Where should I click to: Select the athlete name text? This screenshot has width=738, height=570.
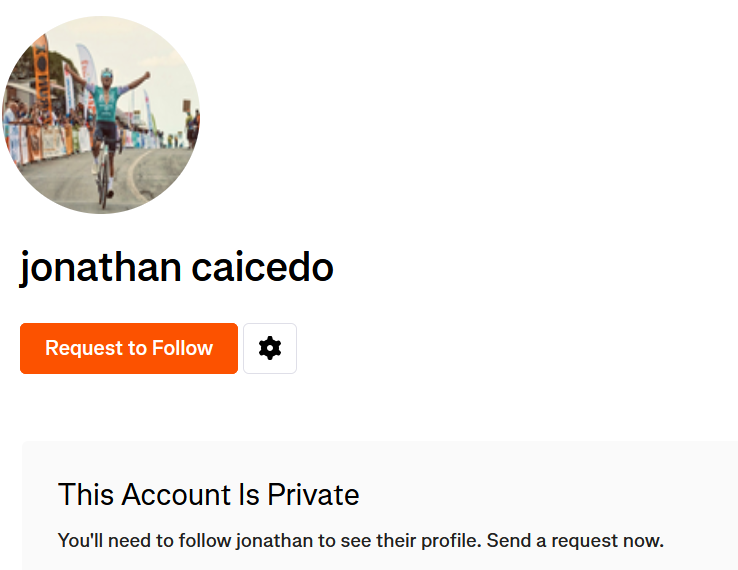[176, 267]
